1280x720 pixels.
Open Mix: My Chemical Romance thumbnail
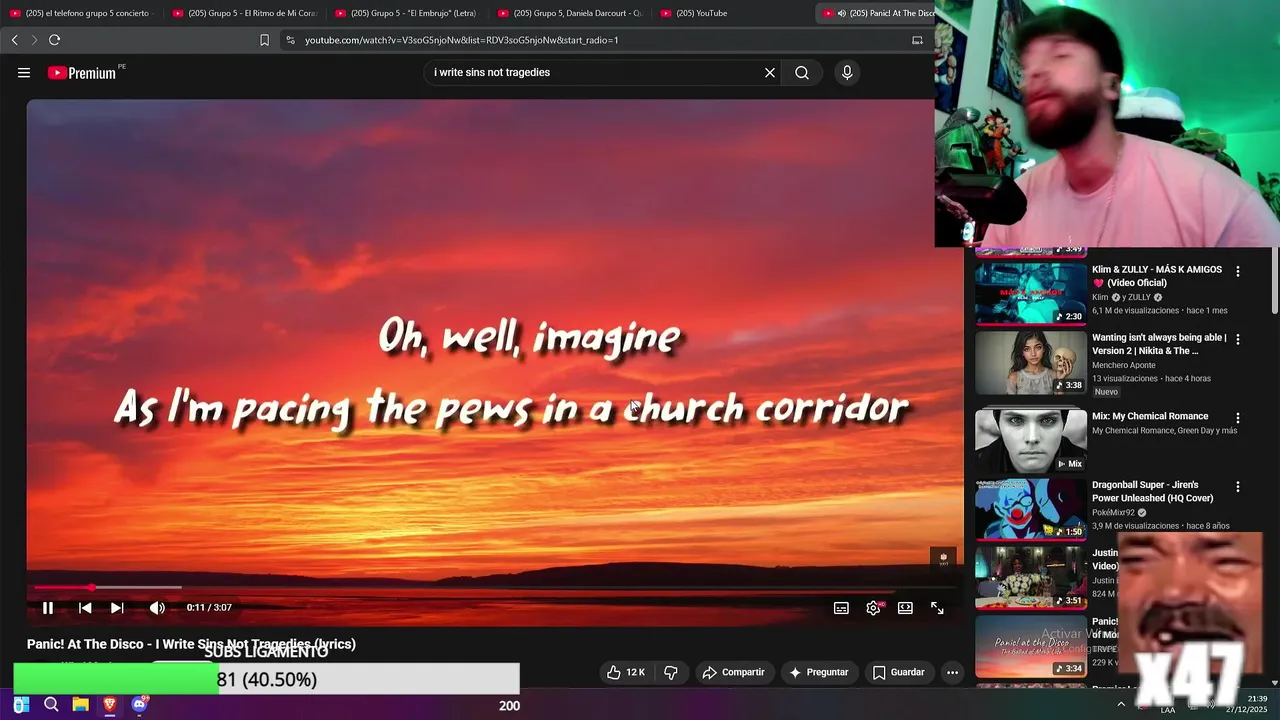click(x=1031, y=440)
